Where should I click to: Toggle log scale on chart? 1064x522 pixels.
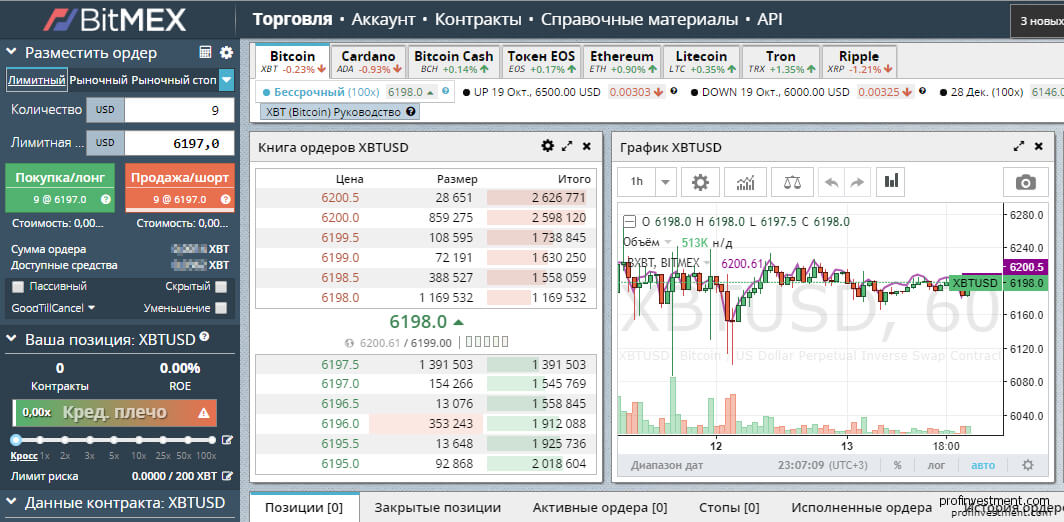point(935,465)
